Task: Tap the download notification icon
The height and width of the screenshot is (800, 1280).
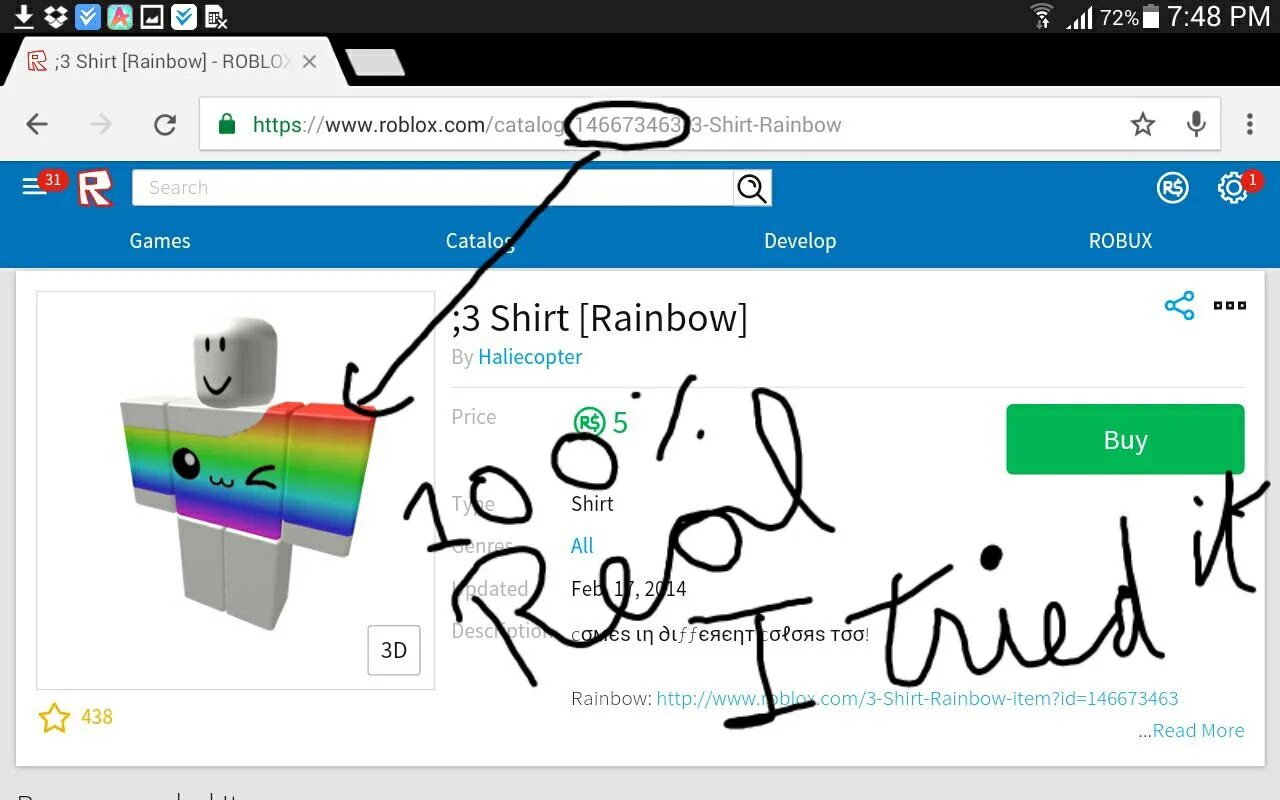Action: point(24,16)
